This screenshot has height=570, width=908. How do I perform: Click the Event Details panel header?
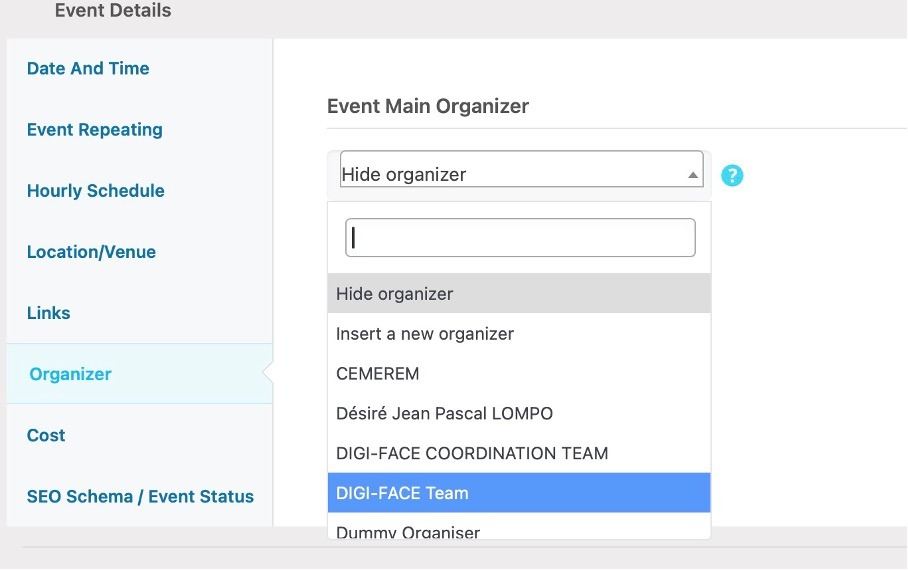click(113, 10)
